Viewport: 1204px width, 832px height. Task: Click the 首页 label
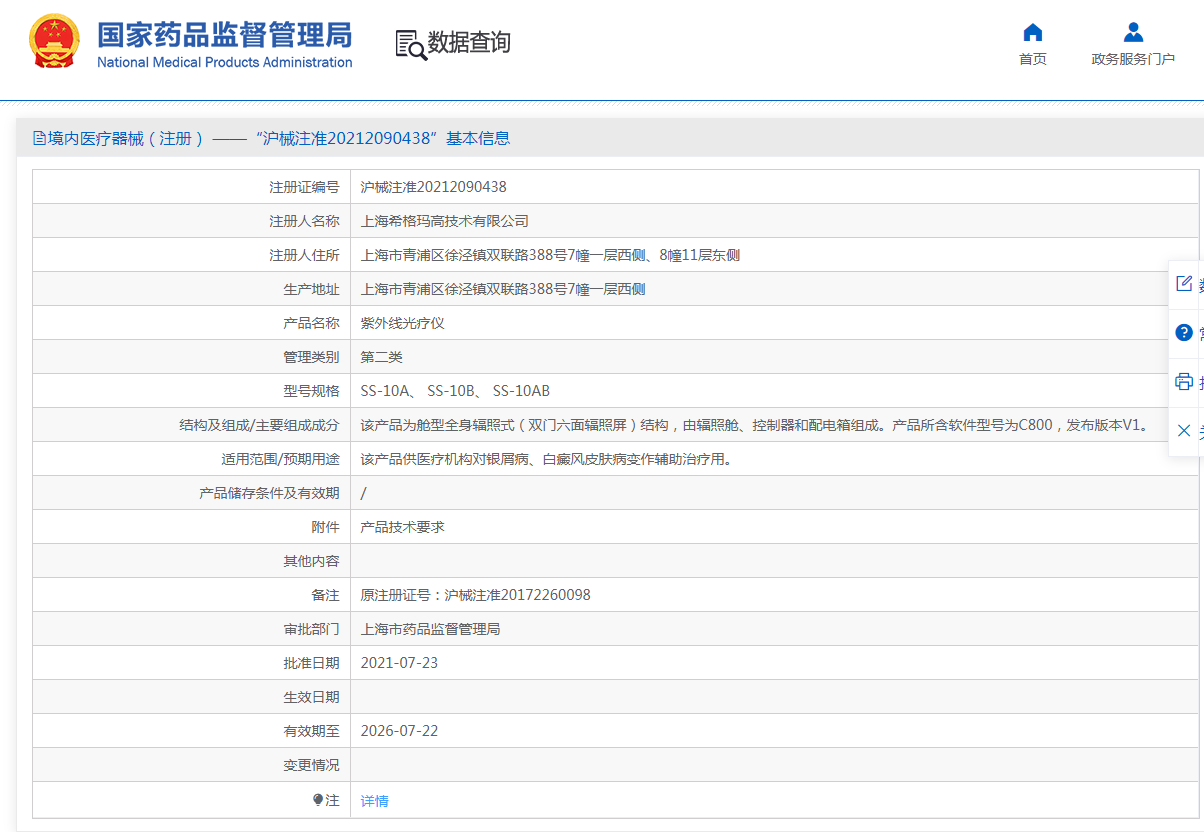pos(1033,59)
